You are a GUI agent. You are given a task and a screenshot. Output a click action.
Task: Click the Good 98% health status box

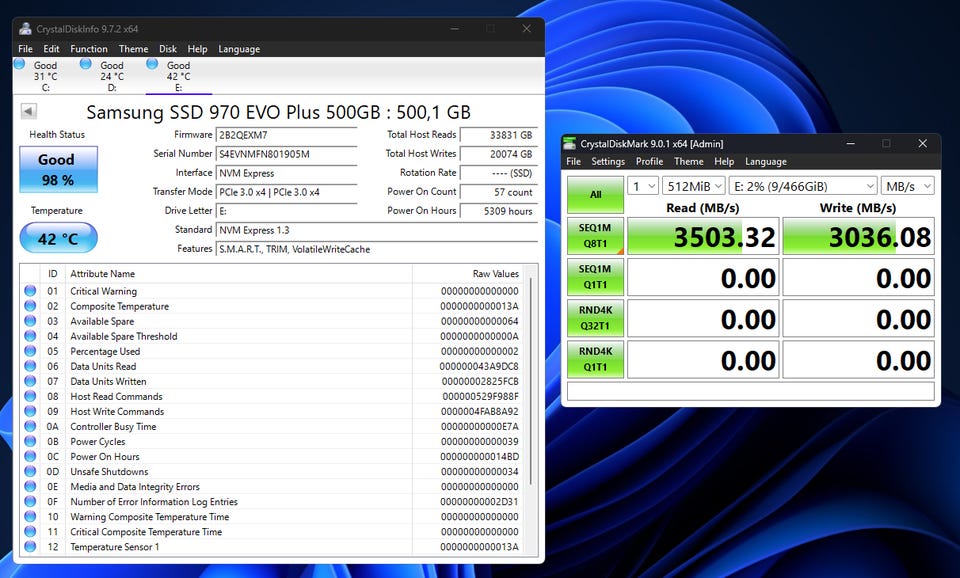pos(58,169)
